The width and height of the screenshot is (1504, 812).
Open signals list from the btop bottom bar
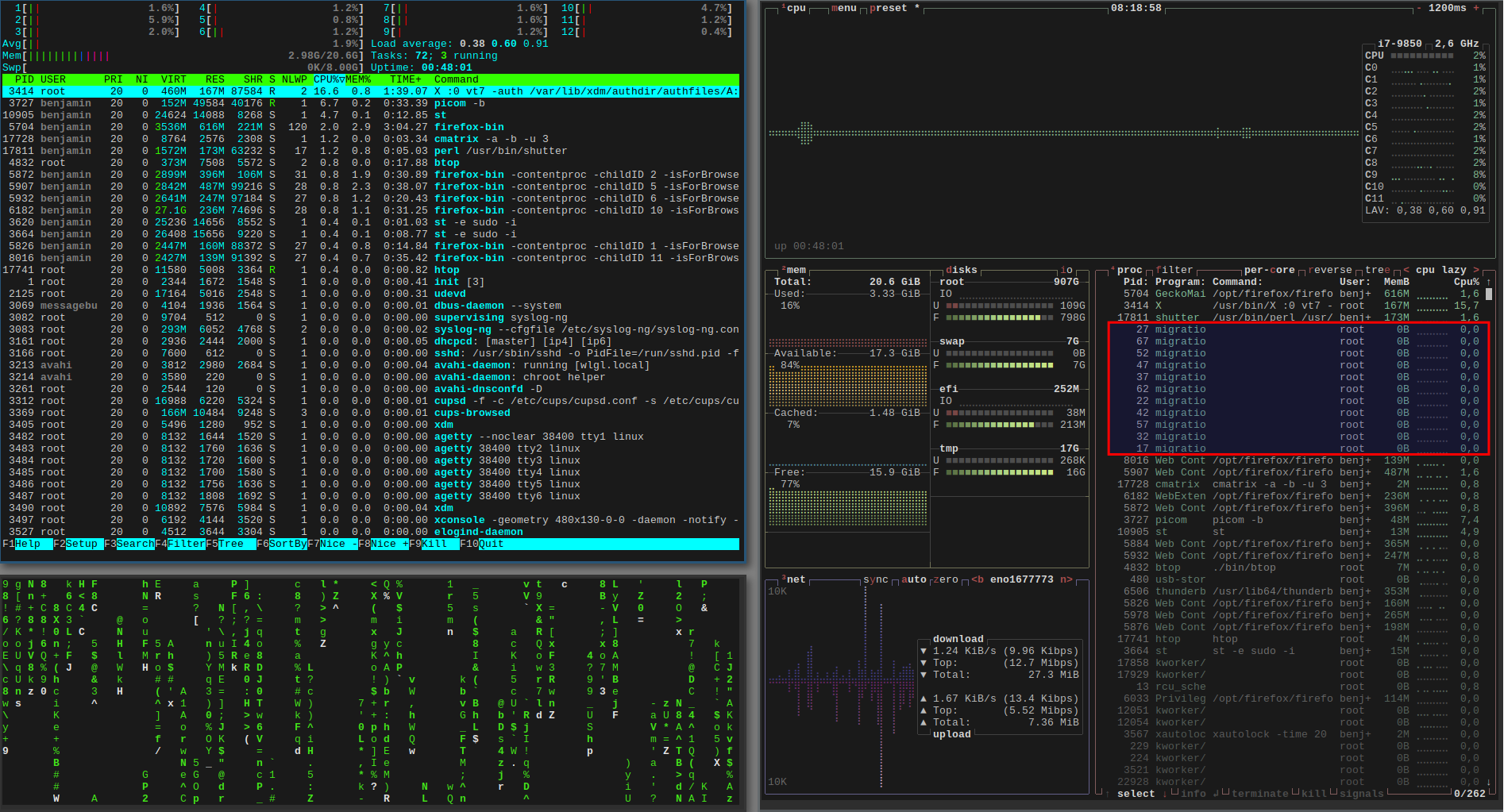coord(1361,793)
